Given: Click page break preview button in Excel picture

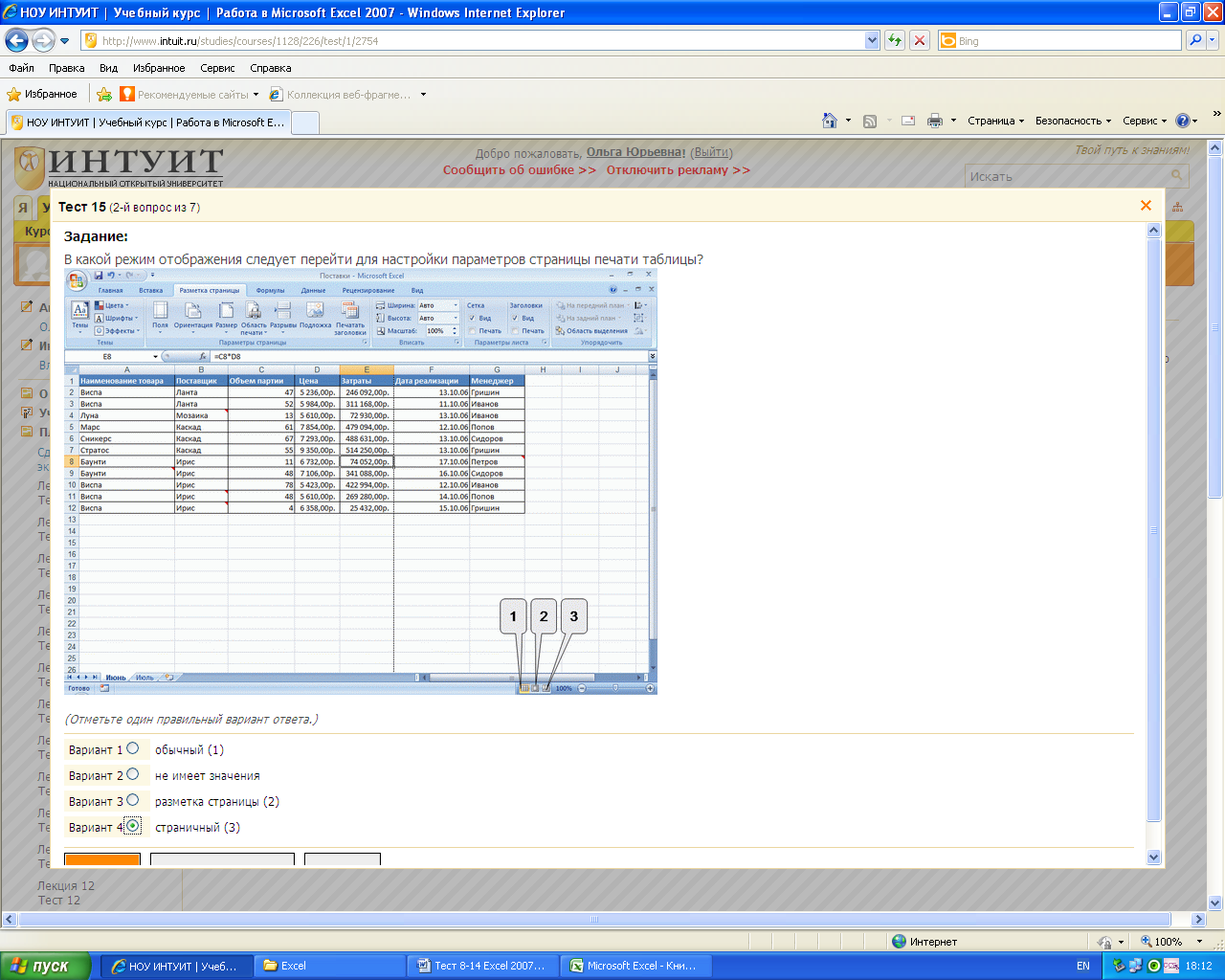Looking at the screenshot, I should (x=546, y=688).
